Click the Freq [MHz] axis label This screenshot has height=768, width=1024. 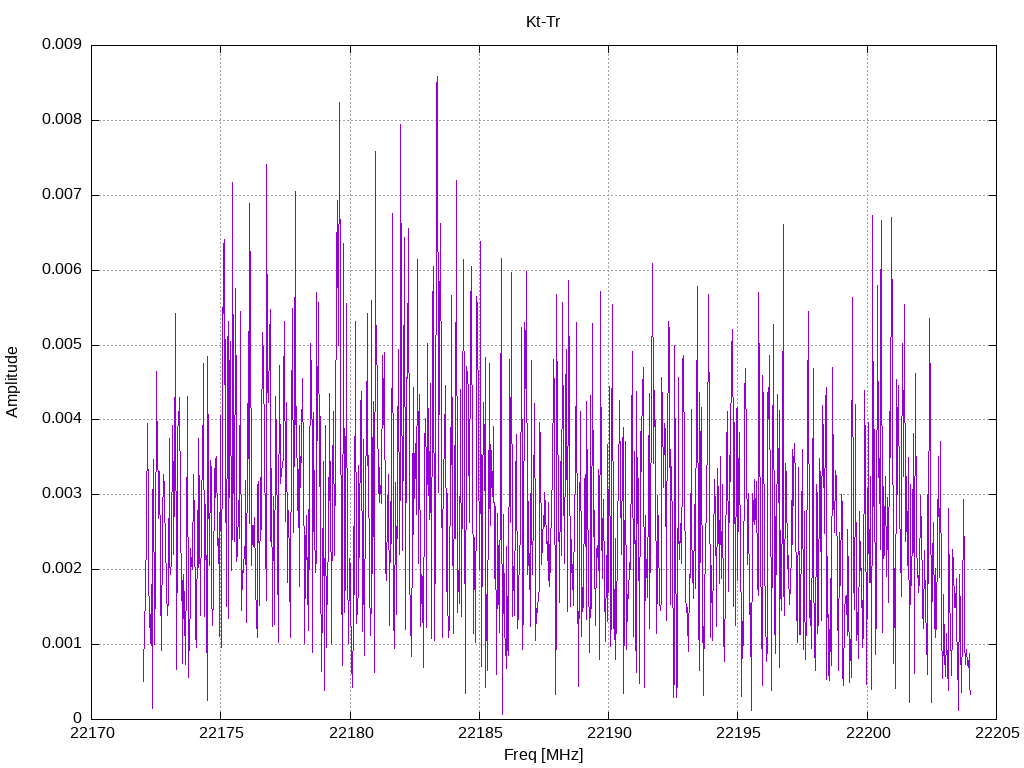point(543,755)
